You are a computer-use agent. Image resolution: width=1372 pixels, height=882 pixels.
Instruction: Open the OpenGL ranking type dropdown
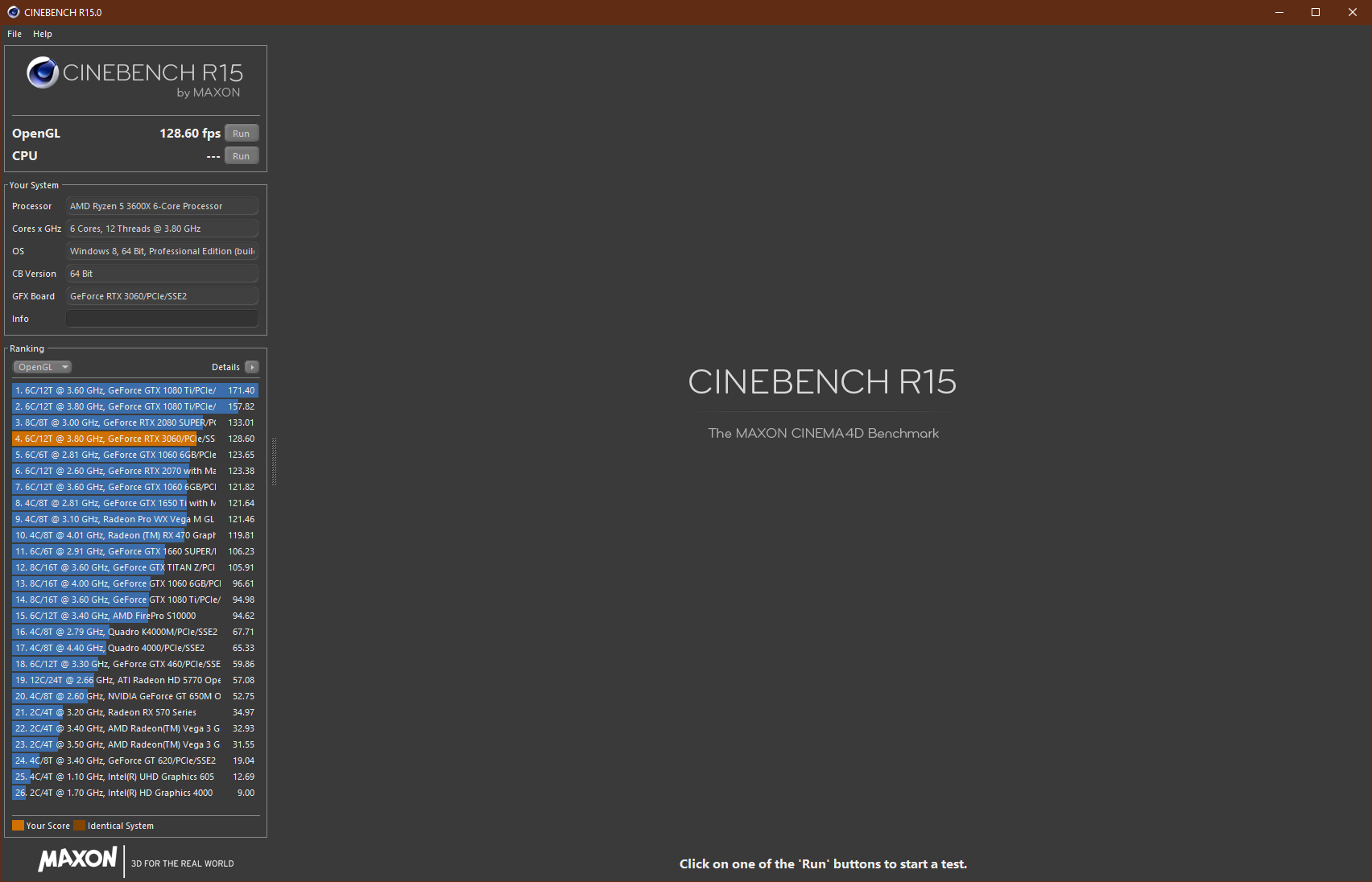[x=43, y=367]
